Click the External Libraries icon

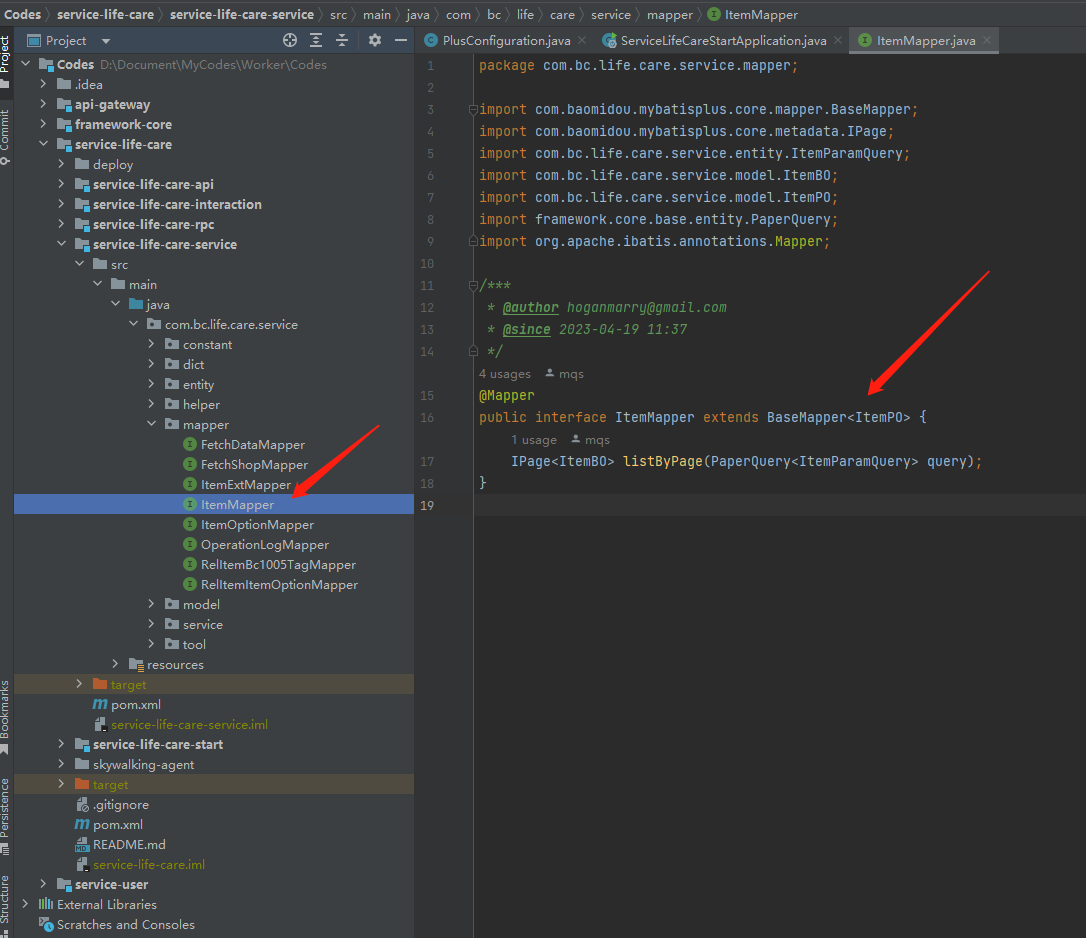pos(46,904)
